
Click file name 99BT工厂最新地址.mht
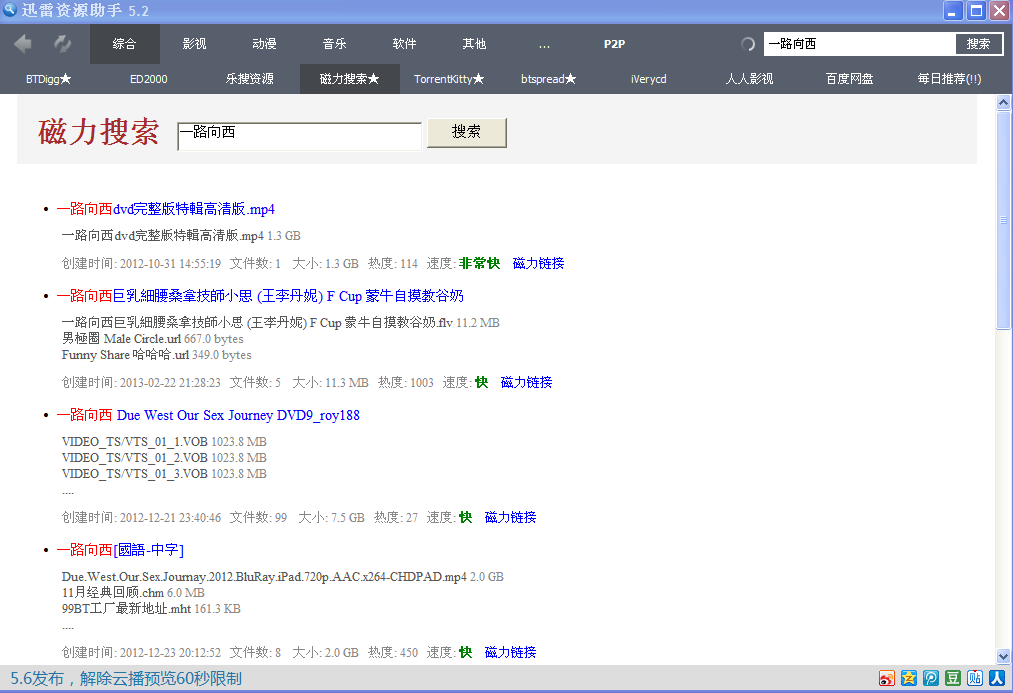(126, 609)
